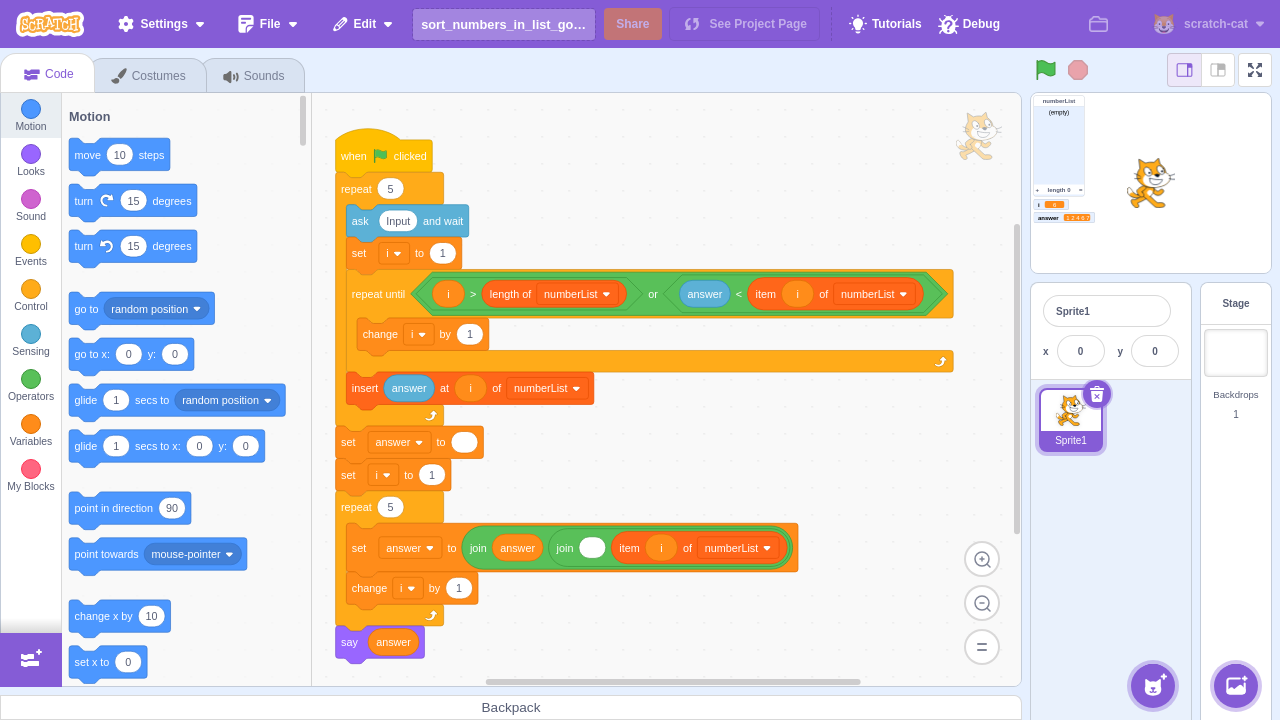Screen dimensions: 1280x720
Task: Open Tutorials
Action: click(x=885, y=24)
